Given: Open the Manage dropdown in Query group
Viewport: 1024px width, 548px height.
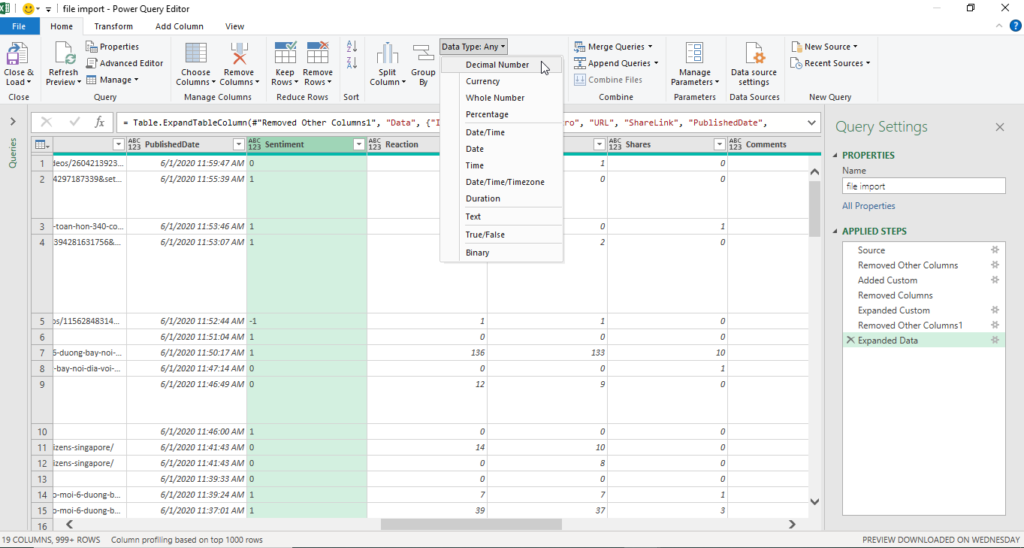Looking at the screenshot, I should pyautogui.click(x=112, y=80).
